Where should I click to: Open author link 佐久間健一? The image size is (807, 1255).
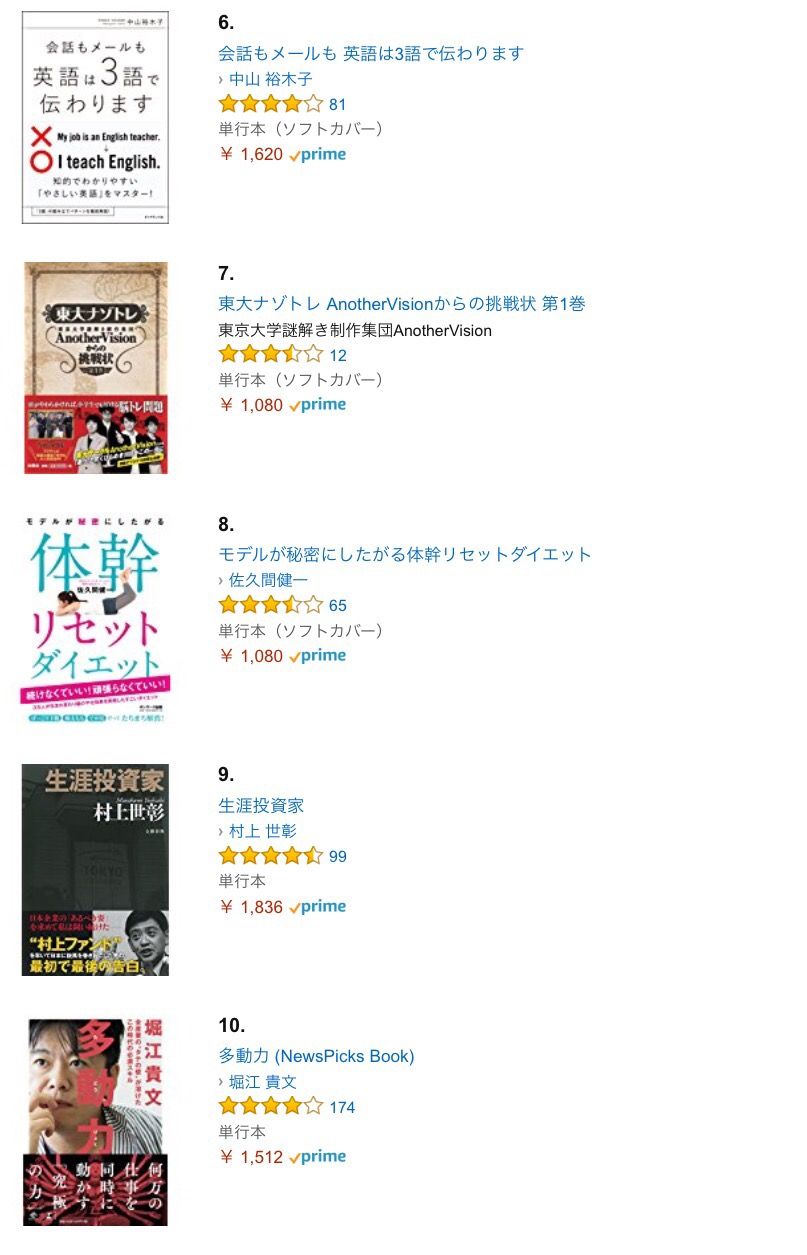pos(269,580)
